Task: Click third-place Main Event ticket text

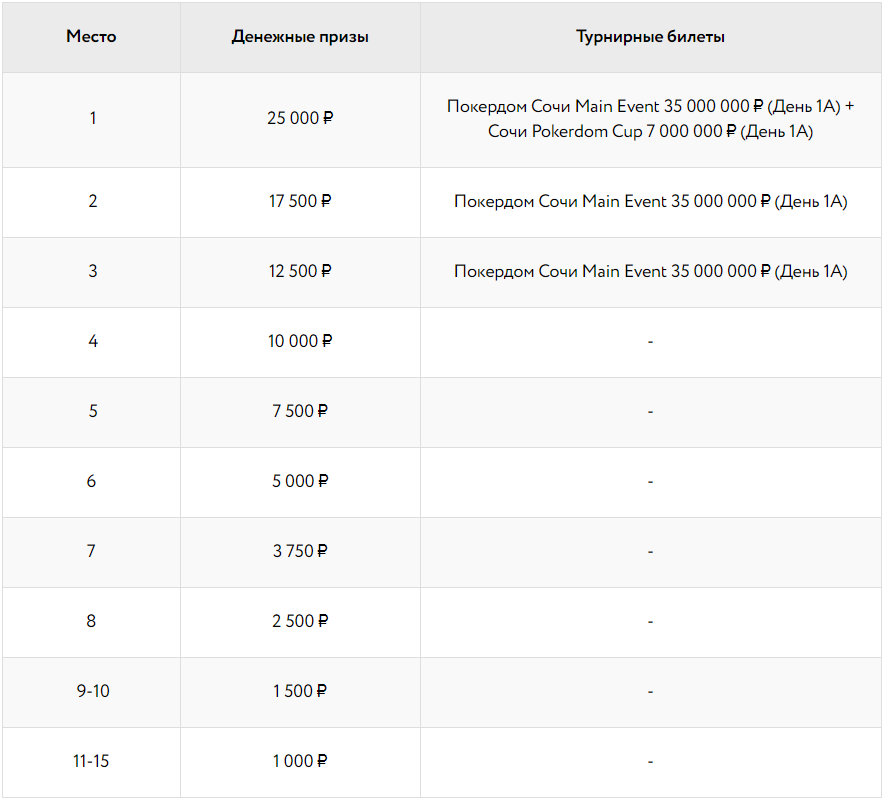Action: pos(650,271)
